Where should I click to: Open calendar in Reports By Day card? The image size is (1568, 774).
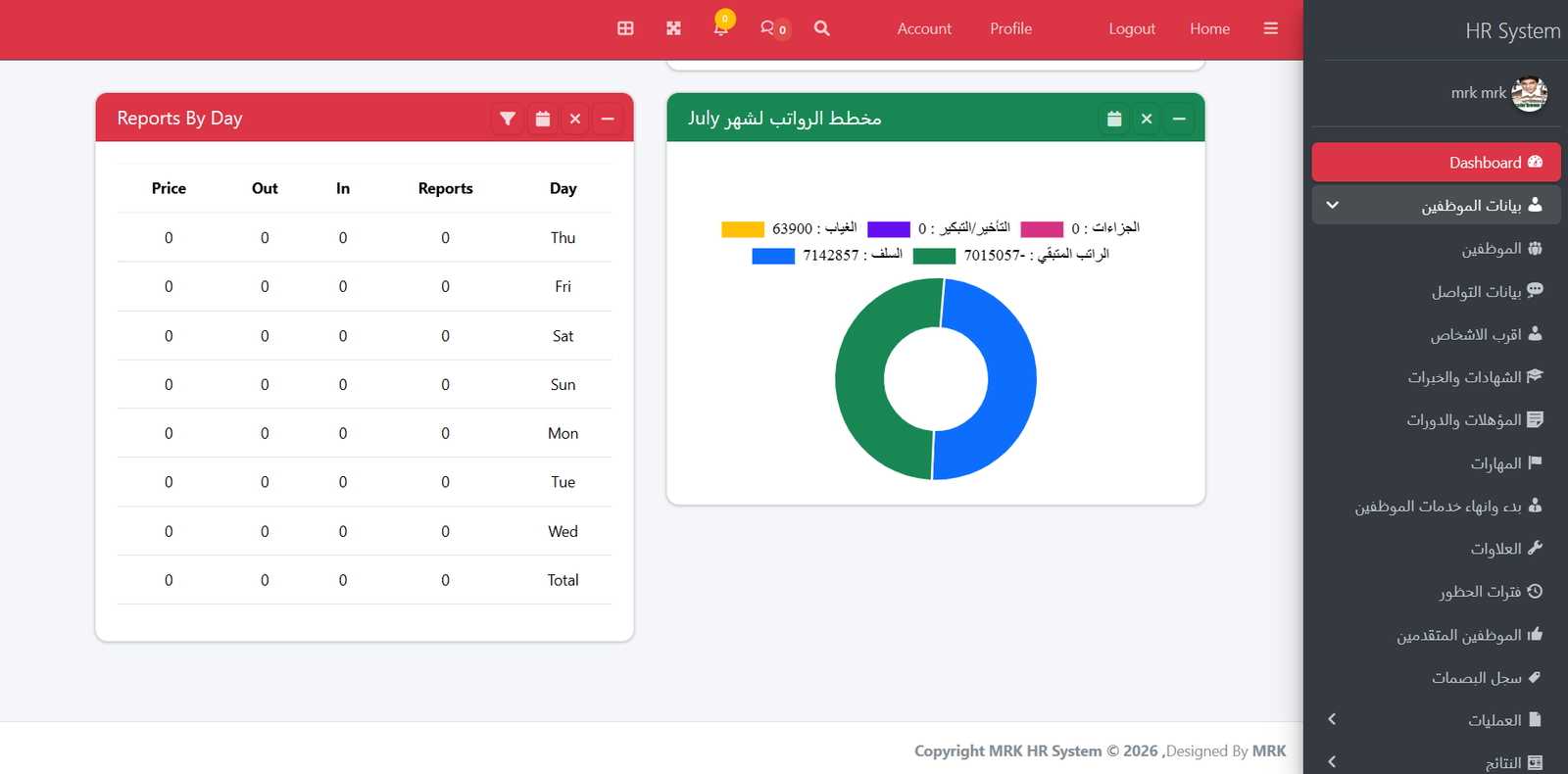(x=543, y=119)
